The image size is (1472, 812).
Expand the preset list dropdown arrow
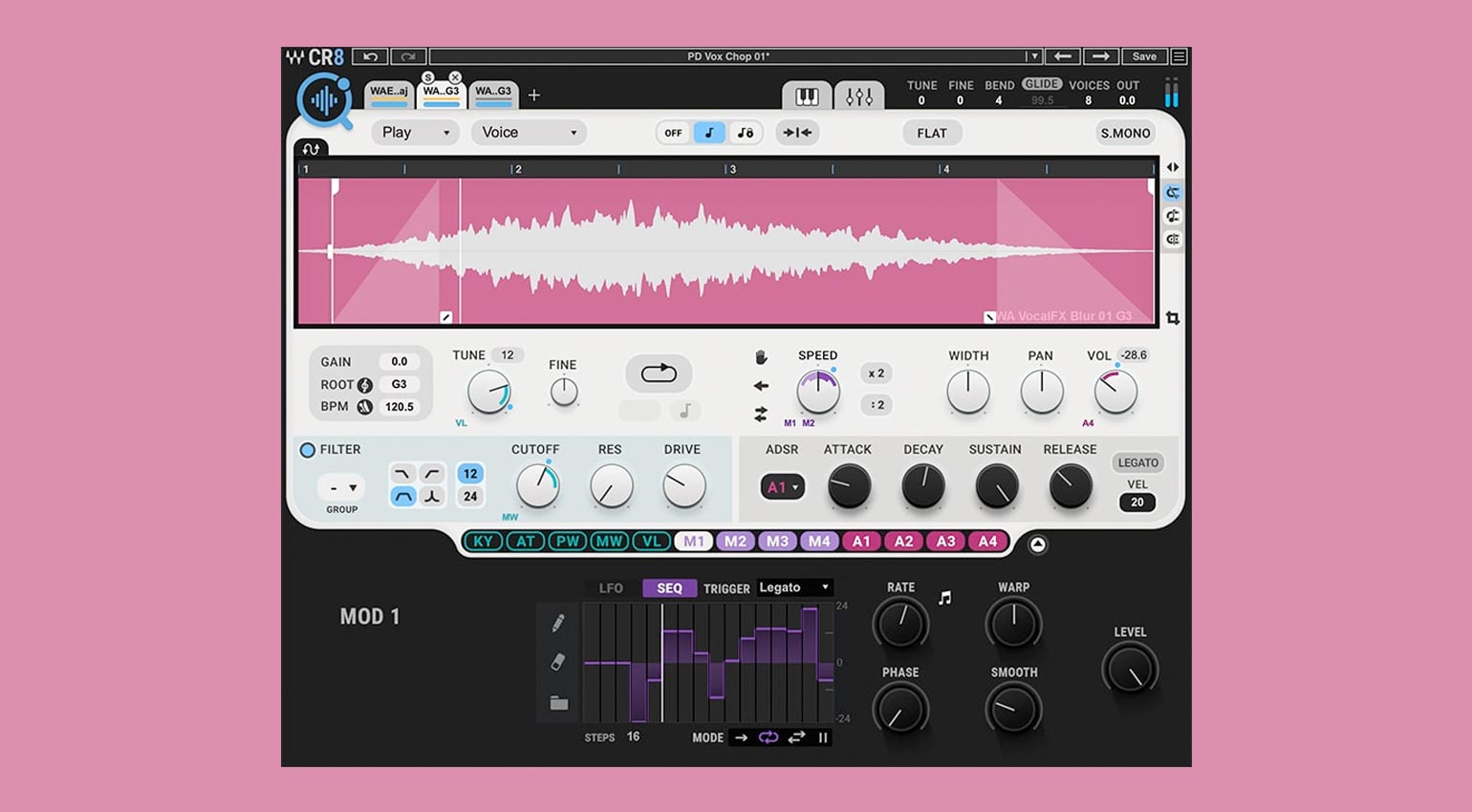(x=1032, y=56)
